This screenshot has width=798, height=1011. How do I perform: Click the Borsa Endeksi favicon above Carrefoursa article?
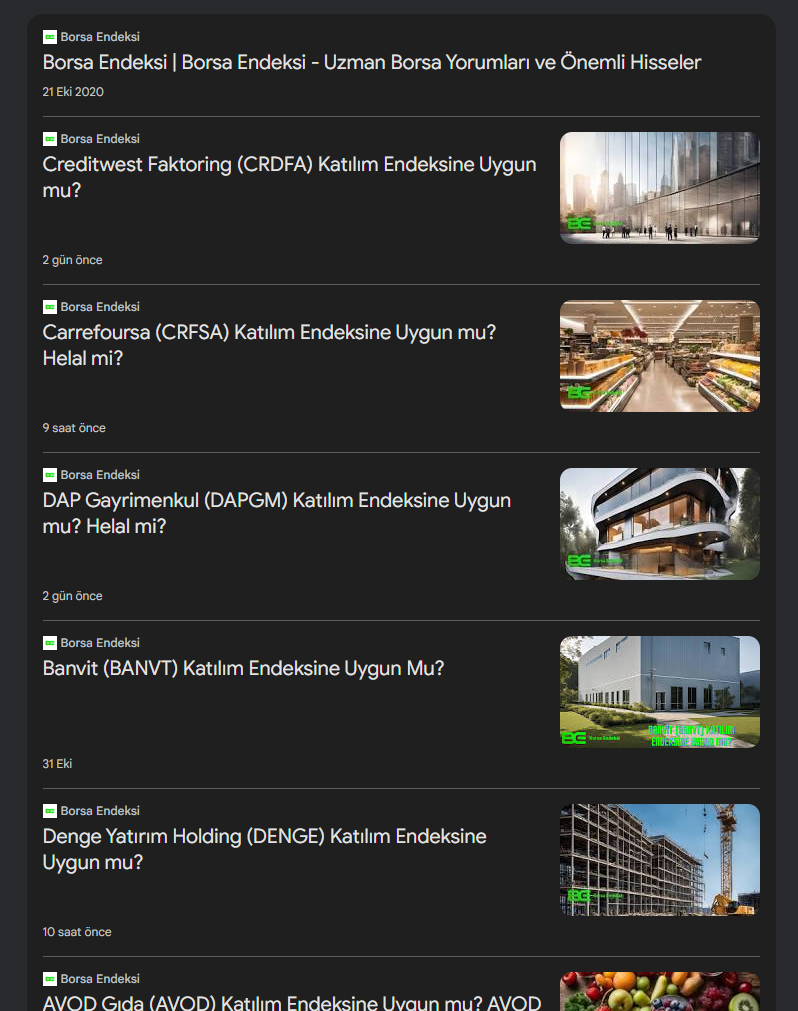(x=50, y=307)
